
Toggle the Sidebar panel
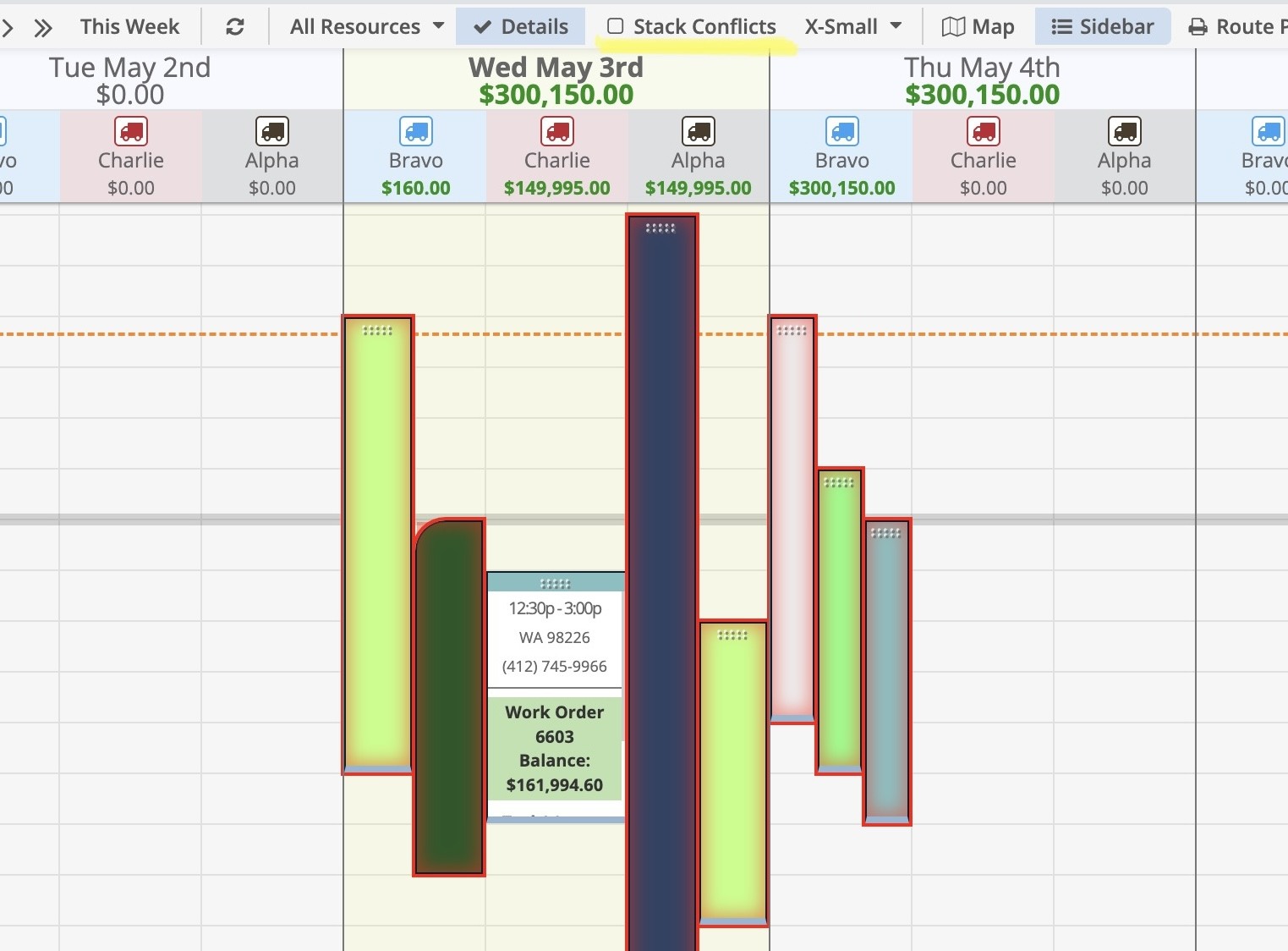tap(1102, 27)
